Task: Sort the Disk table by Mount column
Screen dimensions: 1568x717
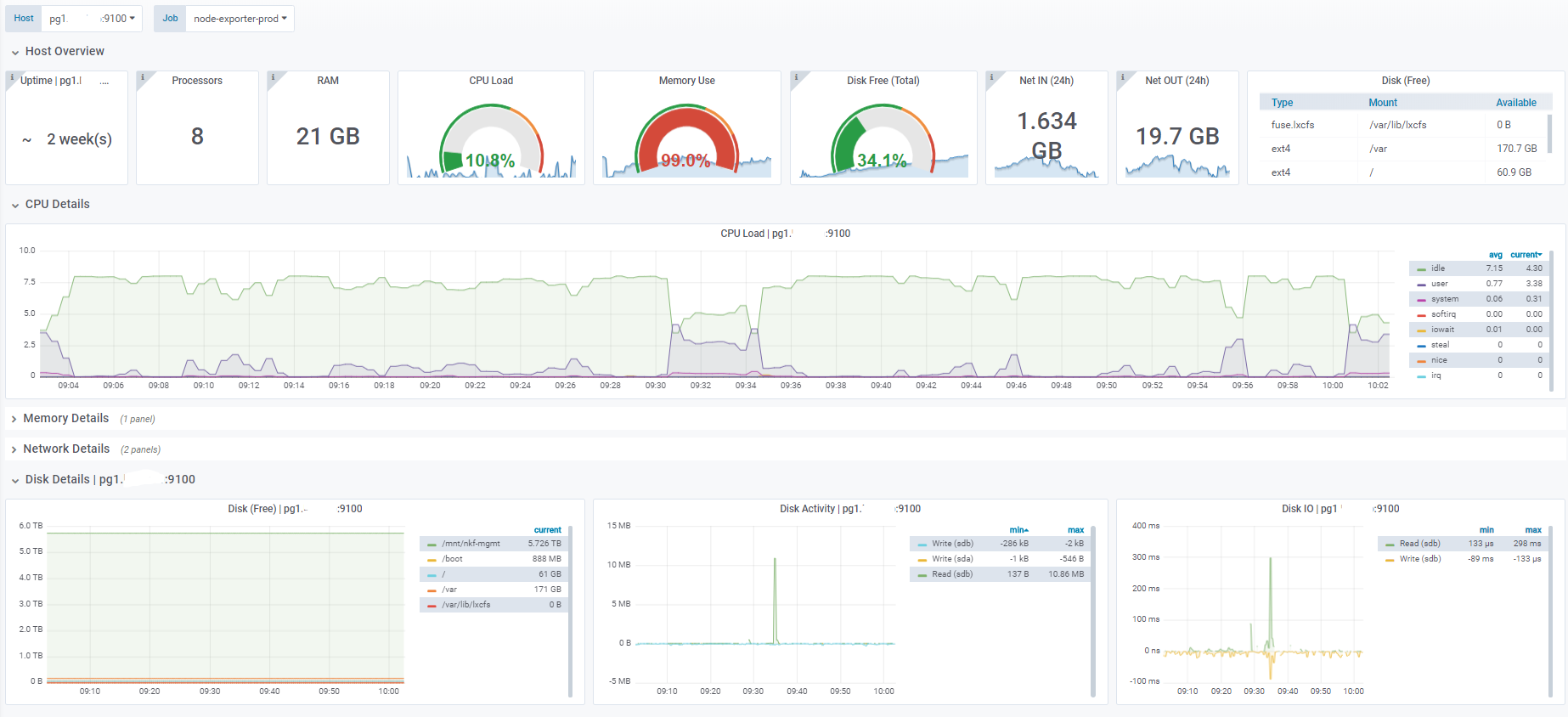Action: (1383, 103)
